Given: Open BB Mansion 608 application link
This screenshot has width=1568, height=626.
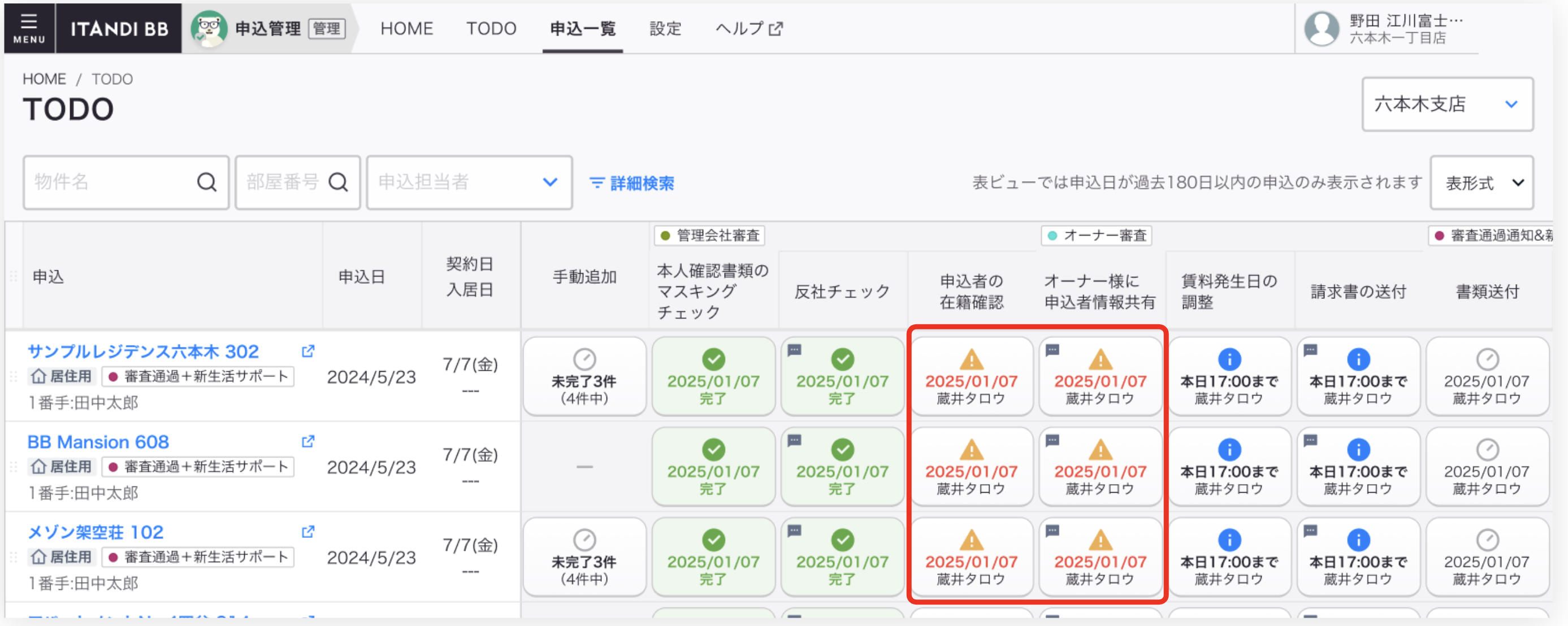Looking at the screenshot, I should tap(98, 442).
